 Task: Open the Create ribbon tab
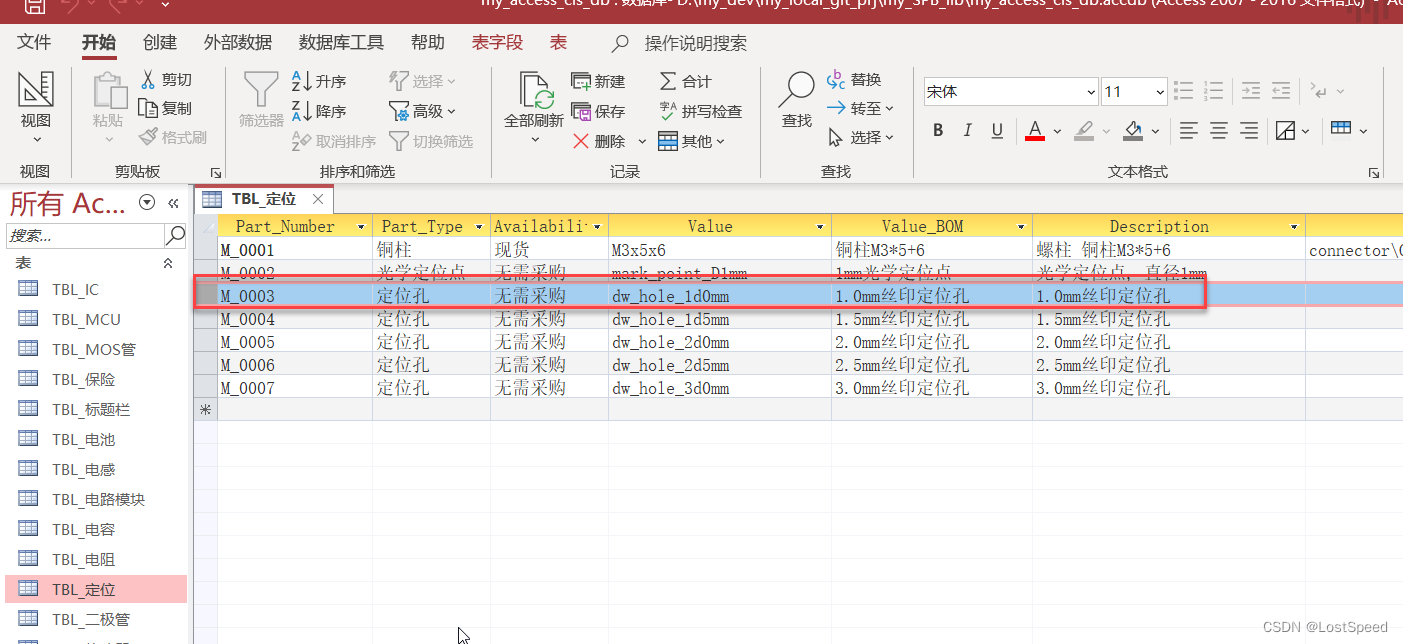coord(160,43)
